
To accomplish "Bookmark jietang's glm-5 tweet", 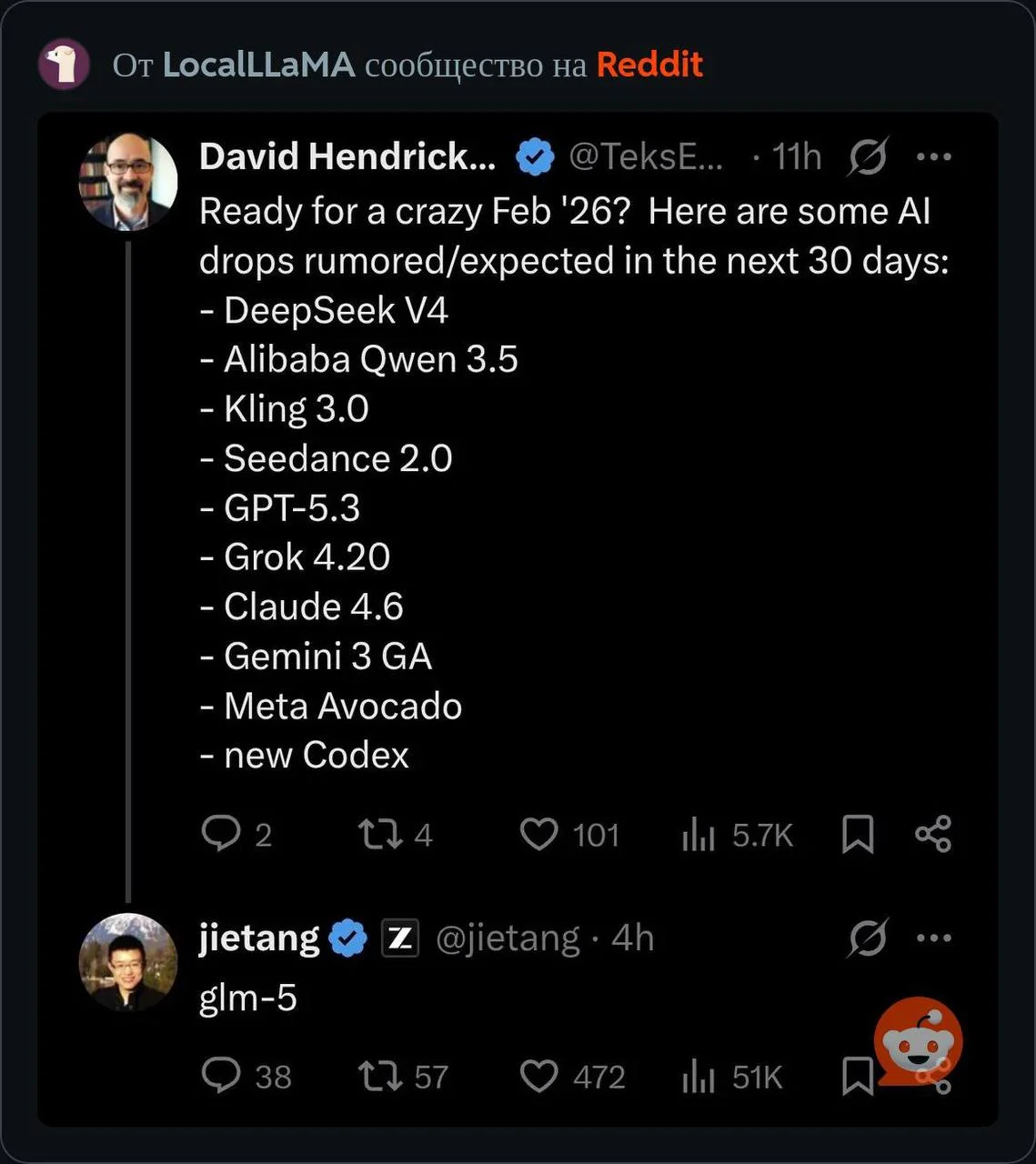I will (x=857, y=1077).
